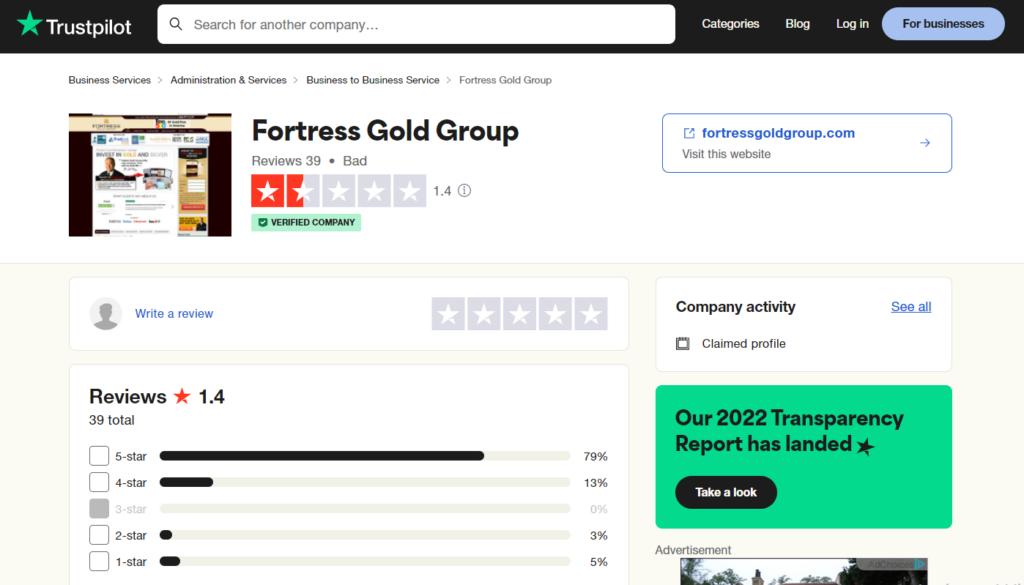Viewport: 1024px width, 585px height.
Task: Rate three stars in Write a review box
Action: (520, 314)
